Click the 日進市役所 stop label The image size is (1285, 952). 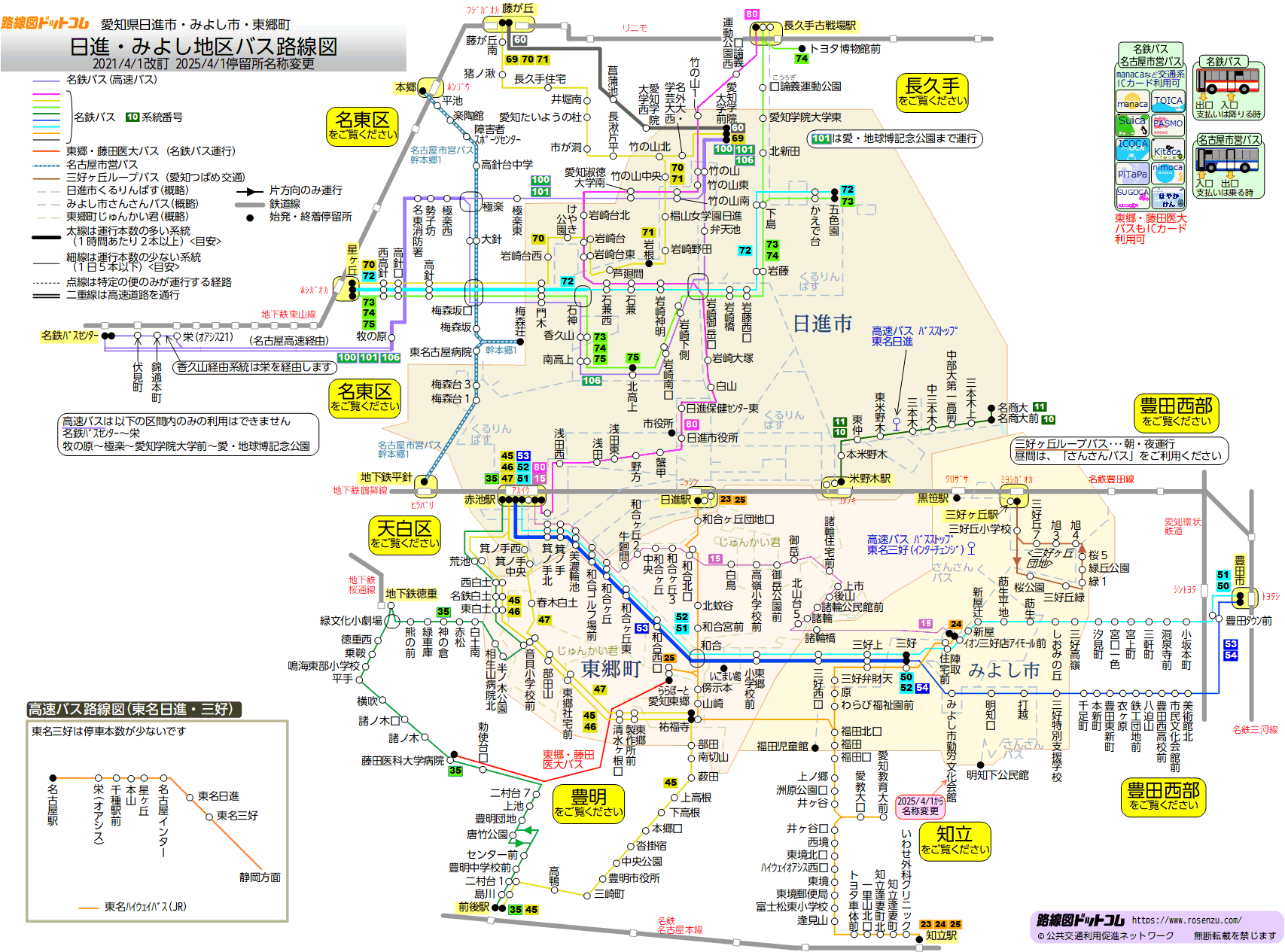[x=712, y=438]
